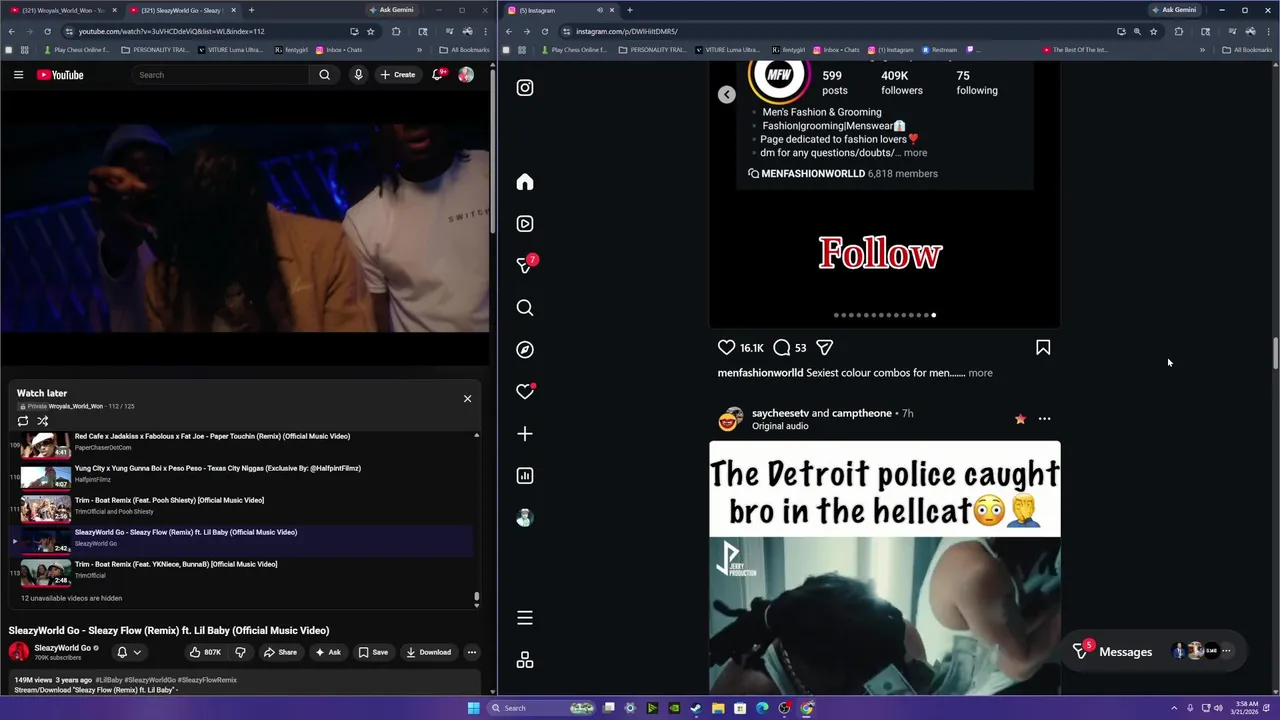Image resolution: width=1280 pixels, height=720 pixels.
Task: Open campthetone profile link
Action: coord(862,413)
